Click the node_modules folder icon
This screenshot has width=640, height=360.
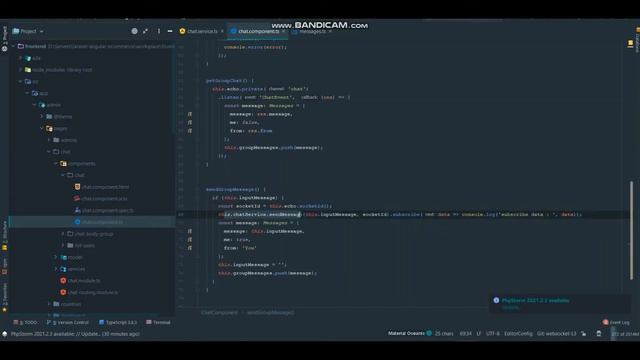tap(28, 70)
